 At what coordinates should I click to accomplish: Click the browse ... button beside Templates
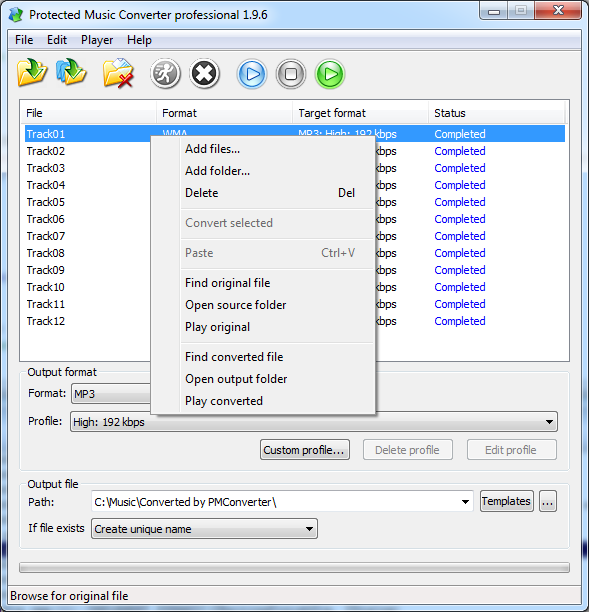click(x=548, y=501)
